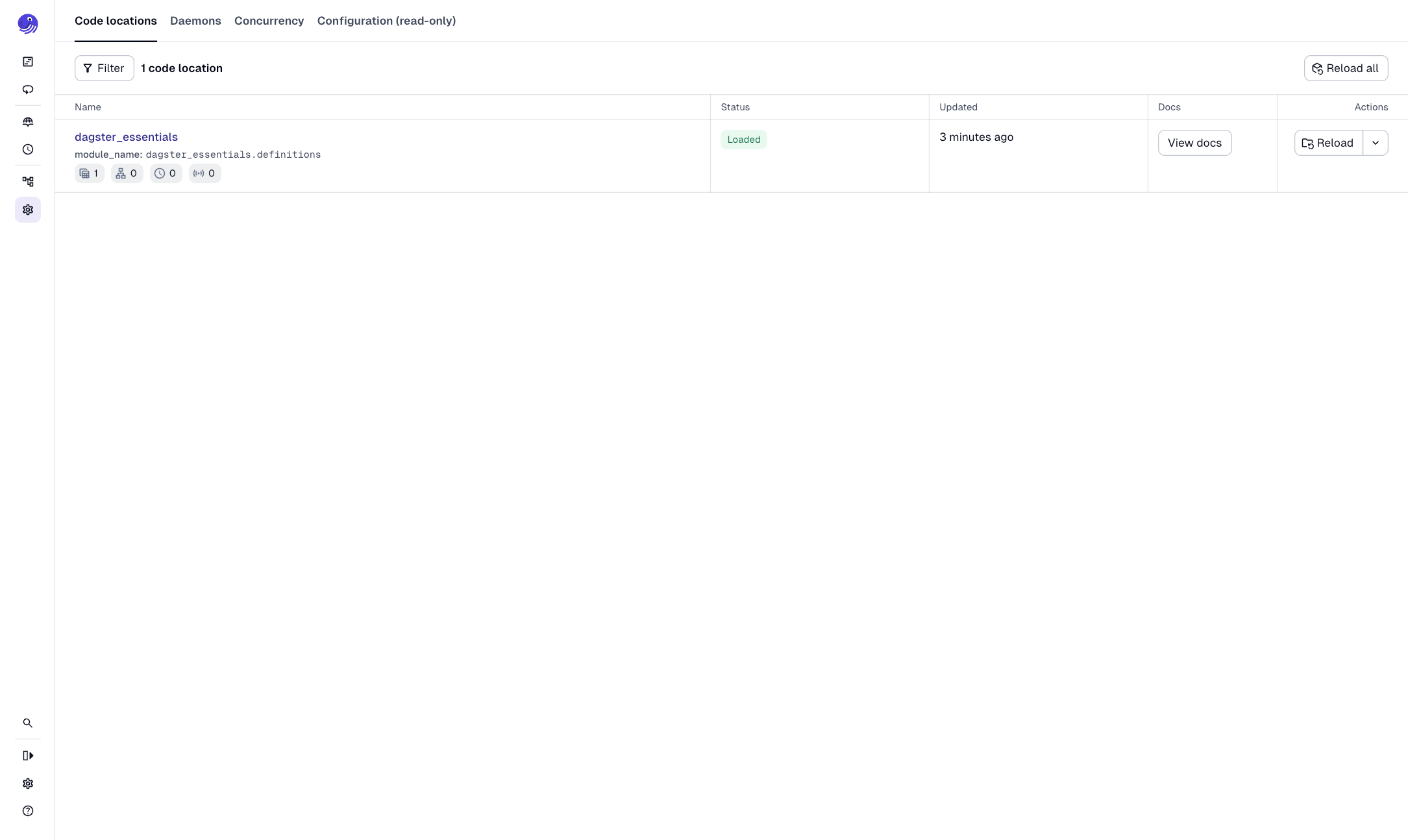Expand the sidebar with the panel icon
The image size is (1408, 840).
pos(28,755)
